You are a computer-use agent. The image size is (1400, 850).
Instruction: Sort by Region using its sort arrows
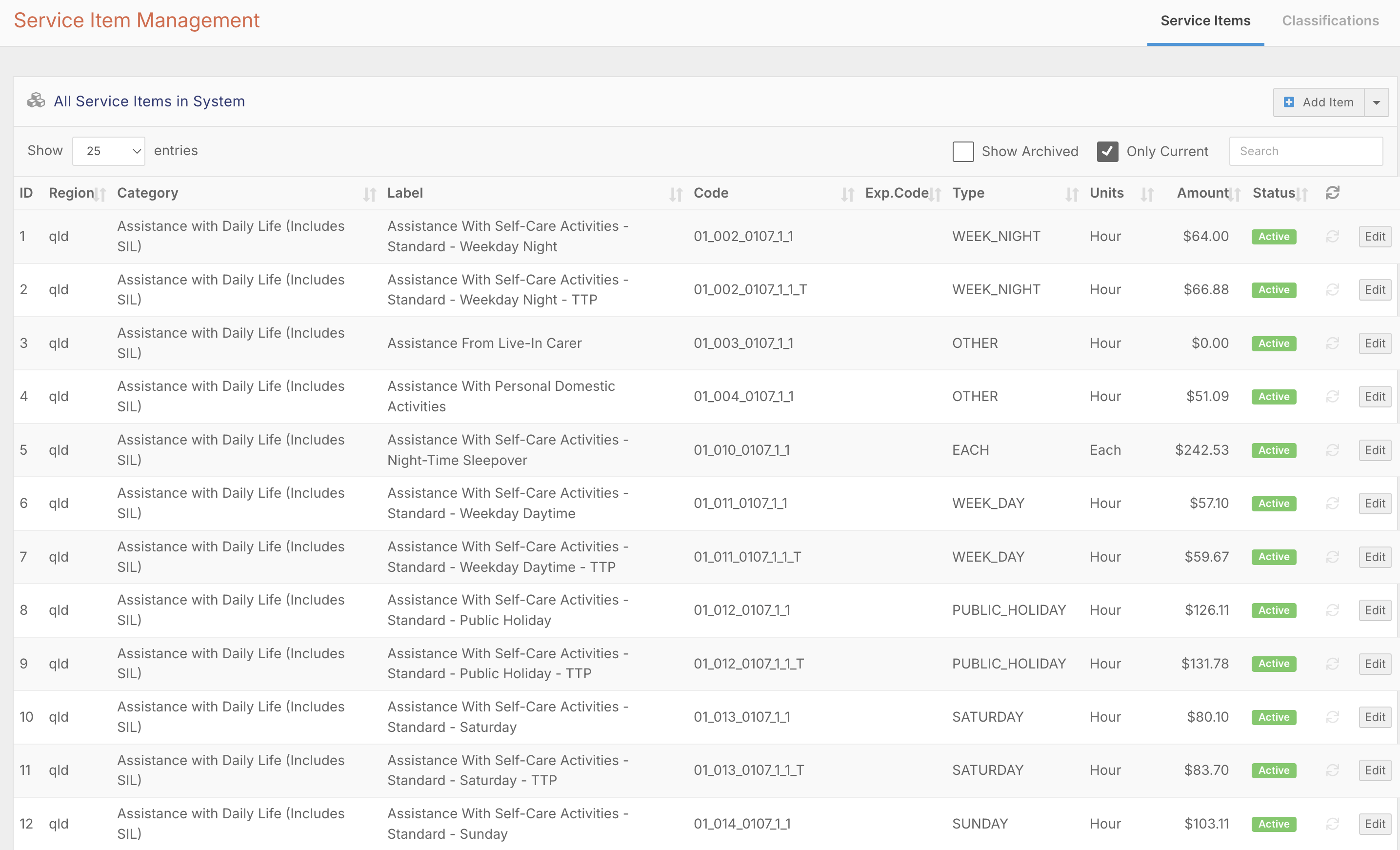[100, 195]
